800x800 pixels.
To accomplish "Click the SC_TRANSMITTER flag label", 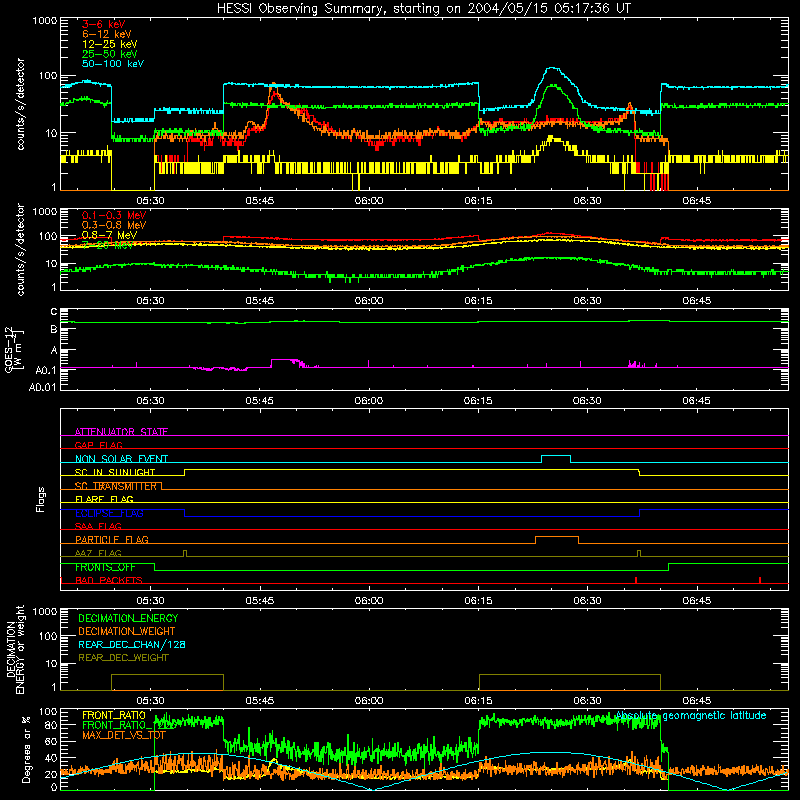I will [116, 486].
